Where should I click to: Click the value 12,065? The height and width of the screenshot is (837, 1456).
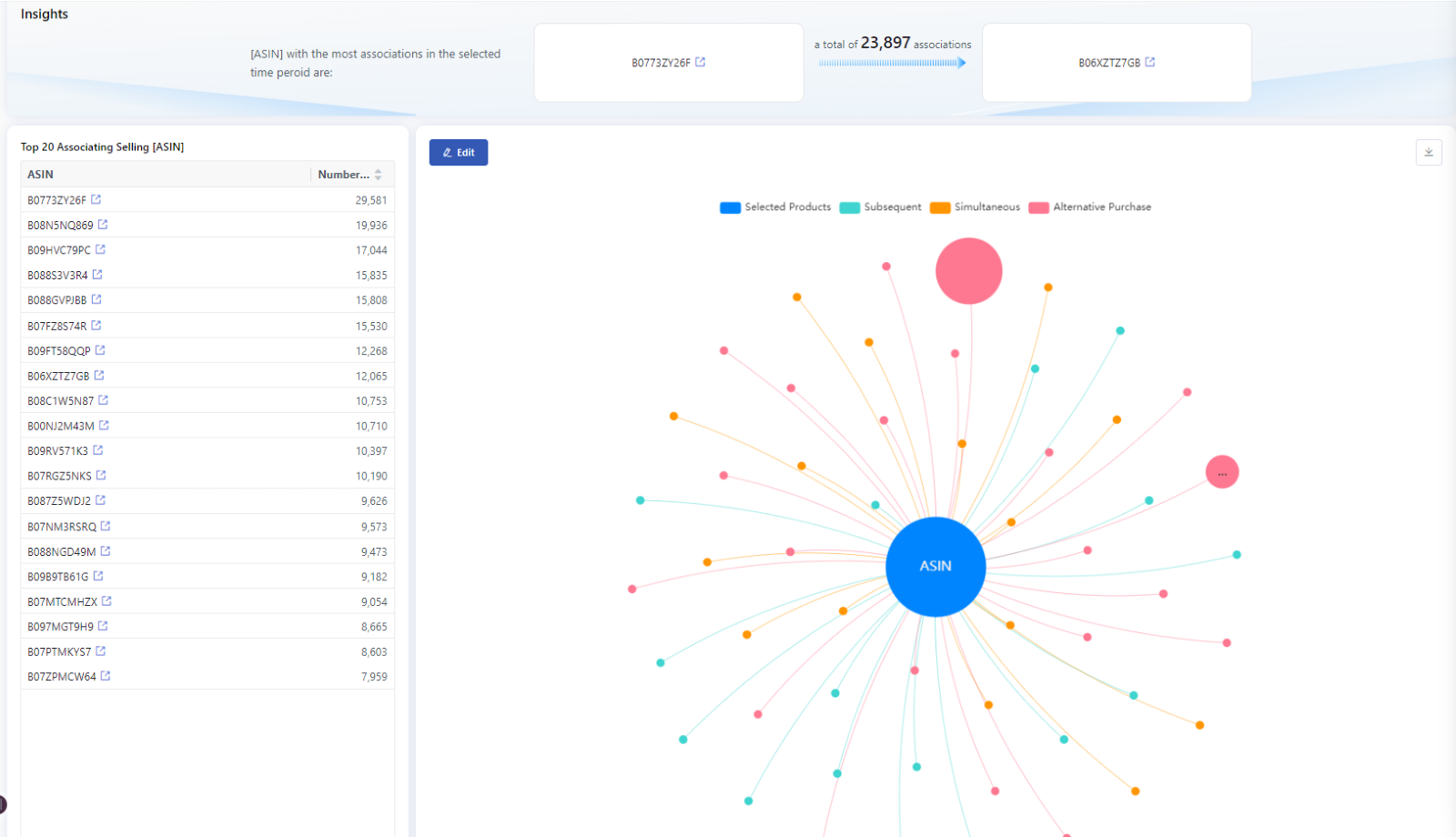[x=371, y=376]
